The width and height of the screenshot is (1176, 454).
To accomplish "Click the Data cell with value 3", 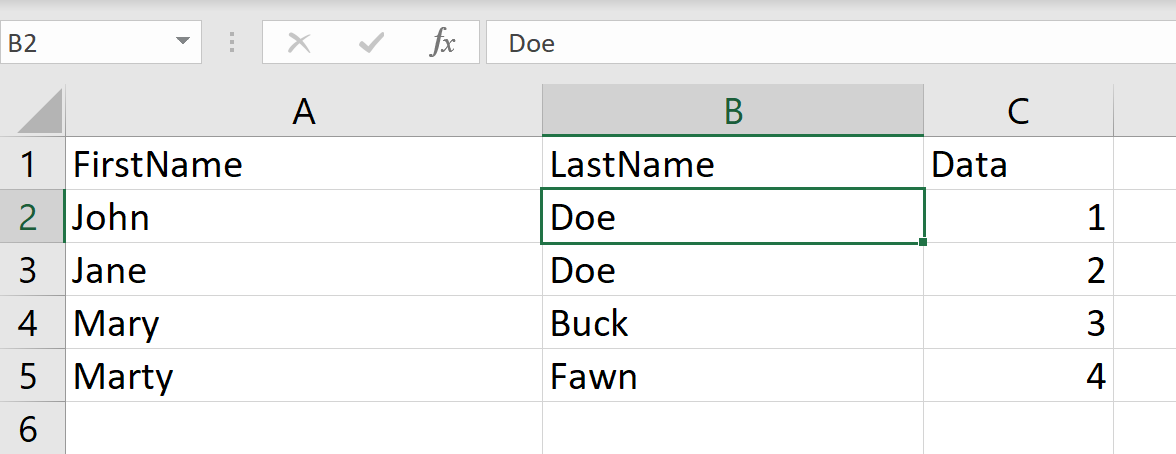I will pos(1018,323).
